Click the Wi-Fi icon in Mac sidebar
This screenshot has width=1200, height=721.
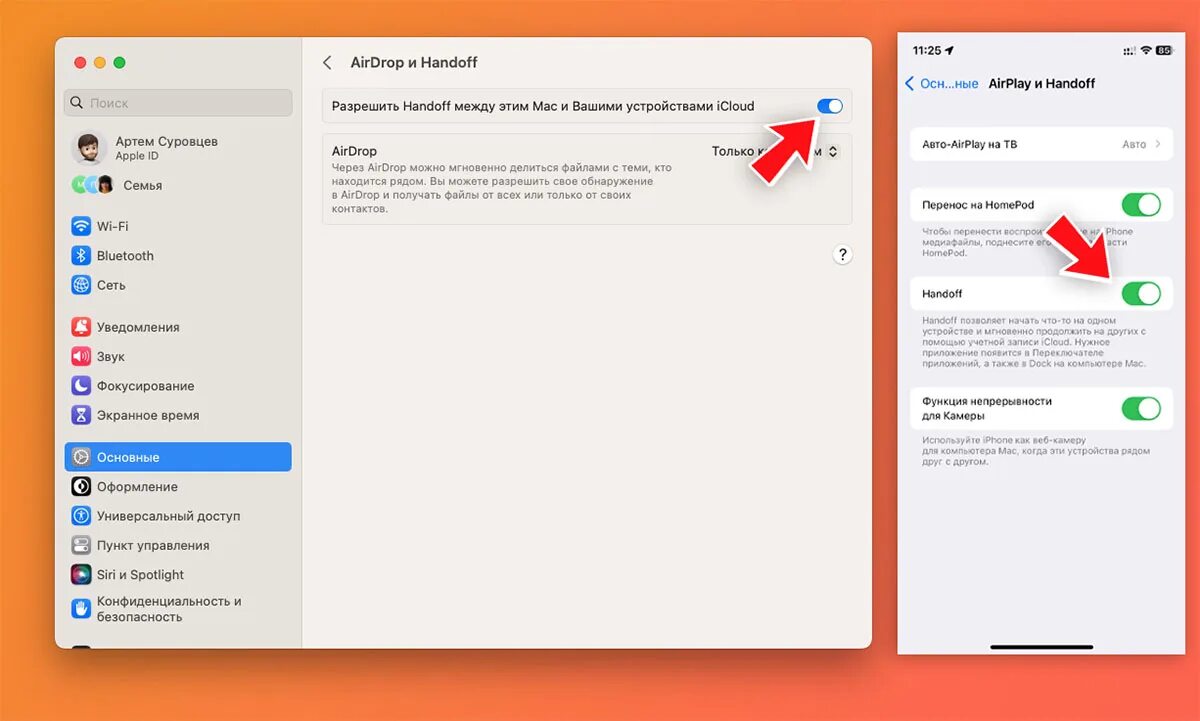(x=81, y=226)
